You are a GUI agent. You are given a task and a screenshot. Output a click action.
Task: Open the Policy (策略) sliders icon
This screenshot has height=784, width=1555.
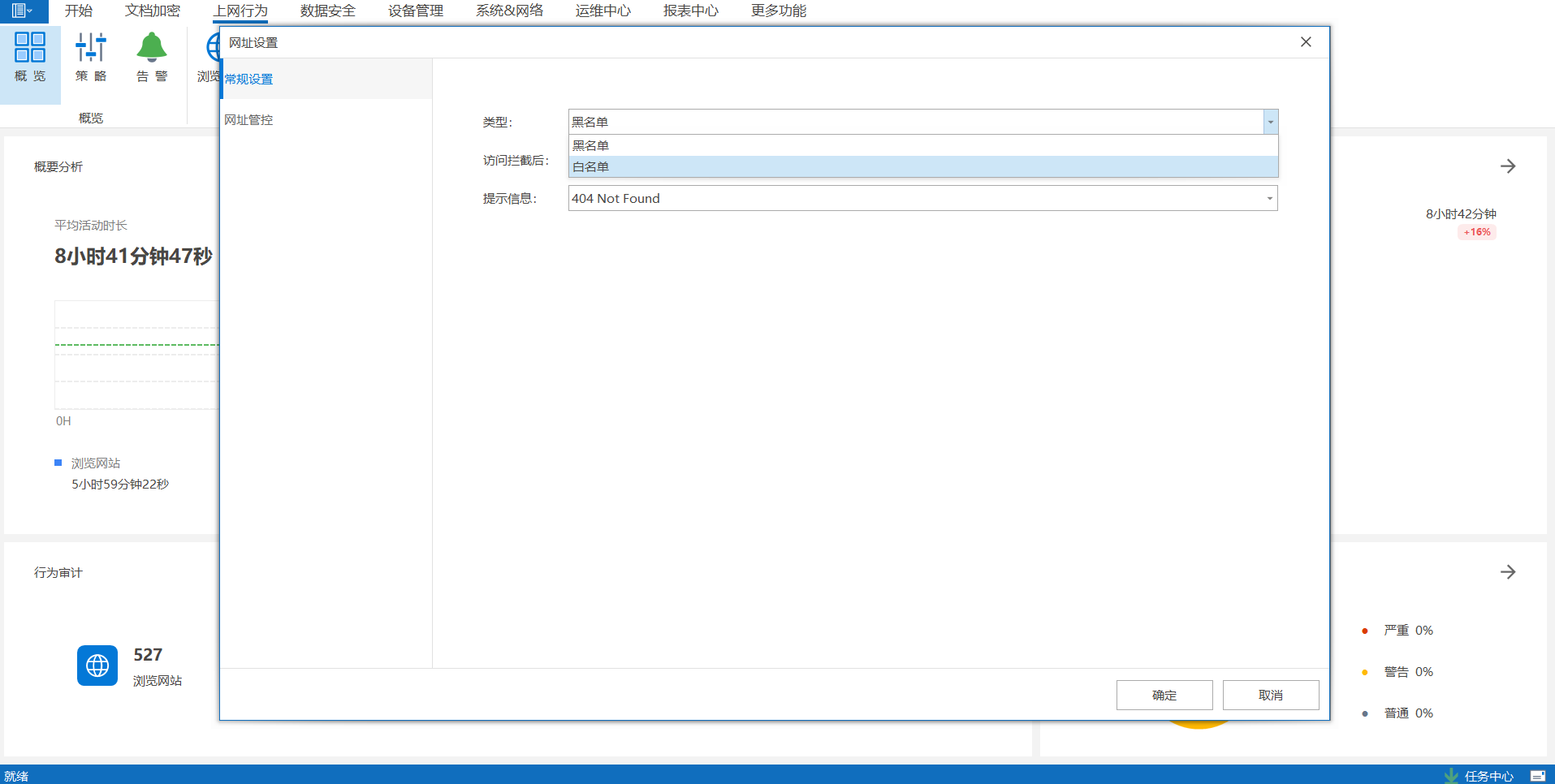tap(90, 48)
